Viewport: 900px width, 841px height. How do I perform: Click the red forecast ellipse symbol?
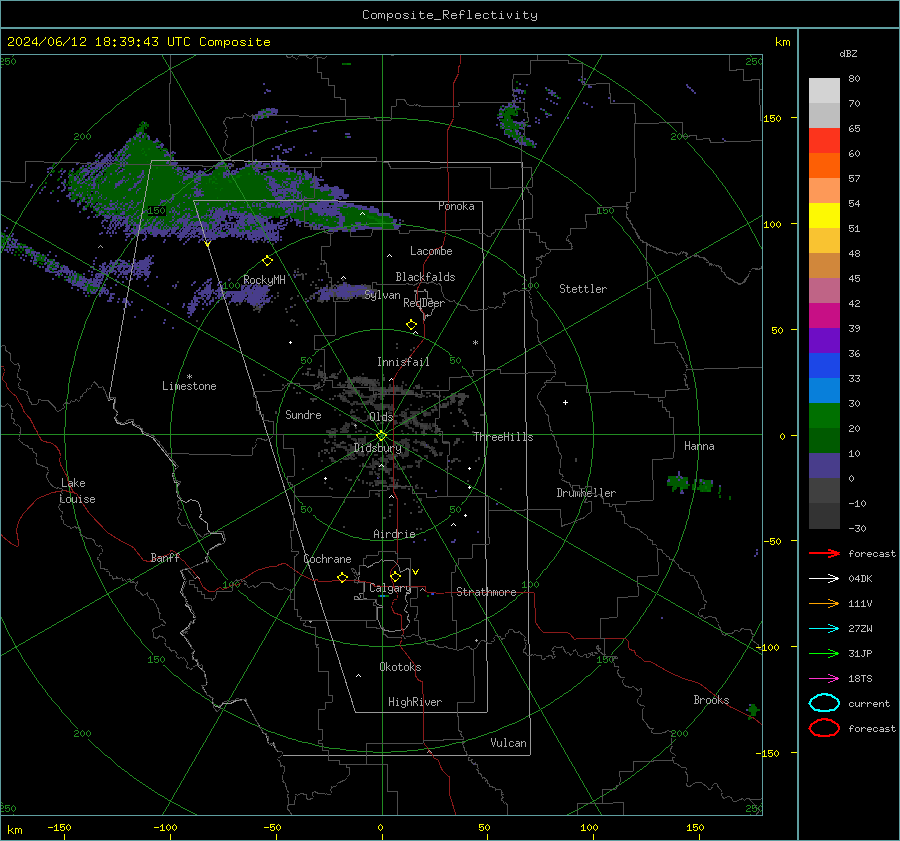click(824, 728)
